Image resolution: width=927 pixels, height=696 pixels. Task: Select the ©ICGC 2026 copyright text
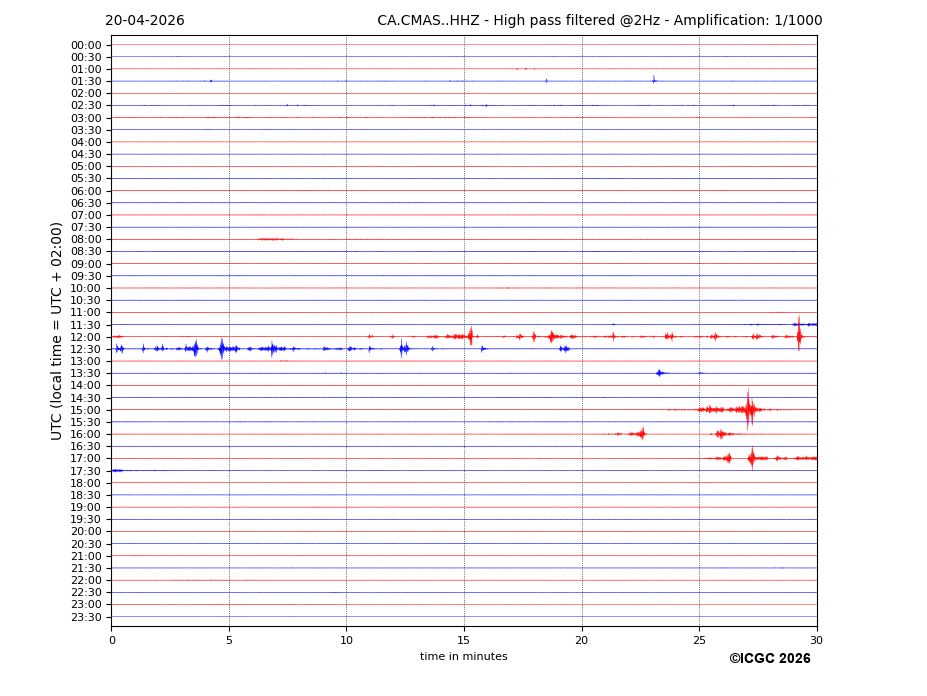769,659
